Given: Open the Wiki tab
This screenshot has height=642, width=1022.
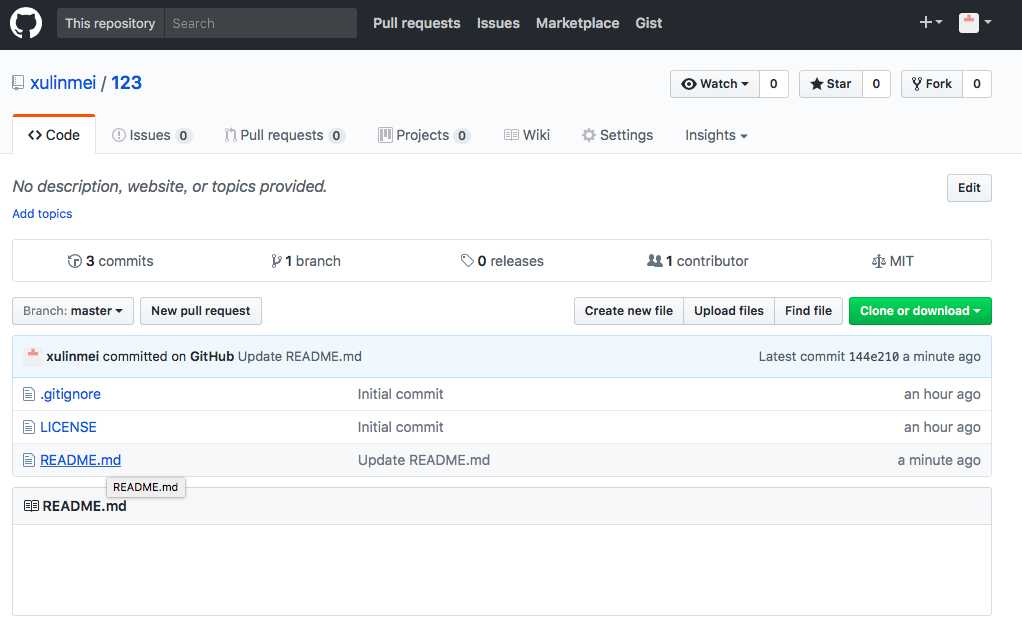Looking at the screenshot, I should click(x=527, y=135).
